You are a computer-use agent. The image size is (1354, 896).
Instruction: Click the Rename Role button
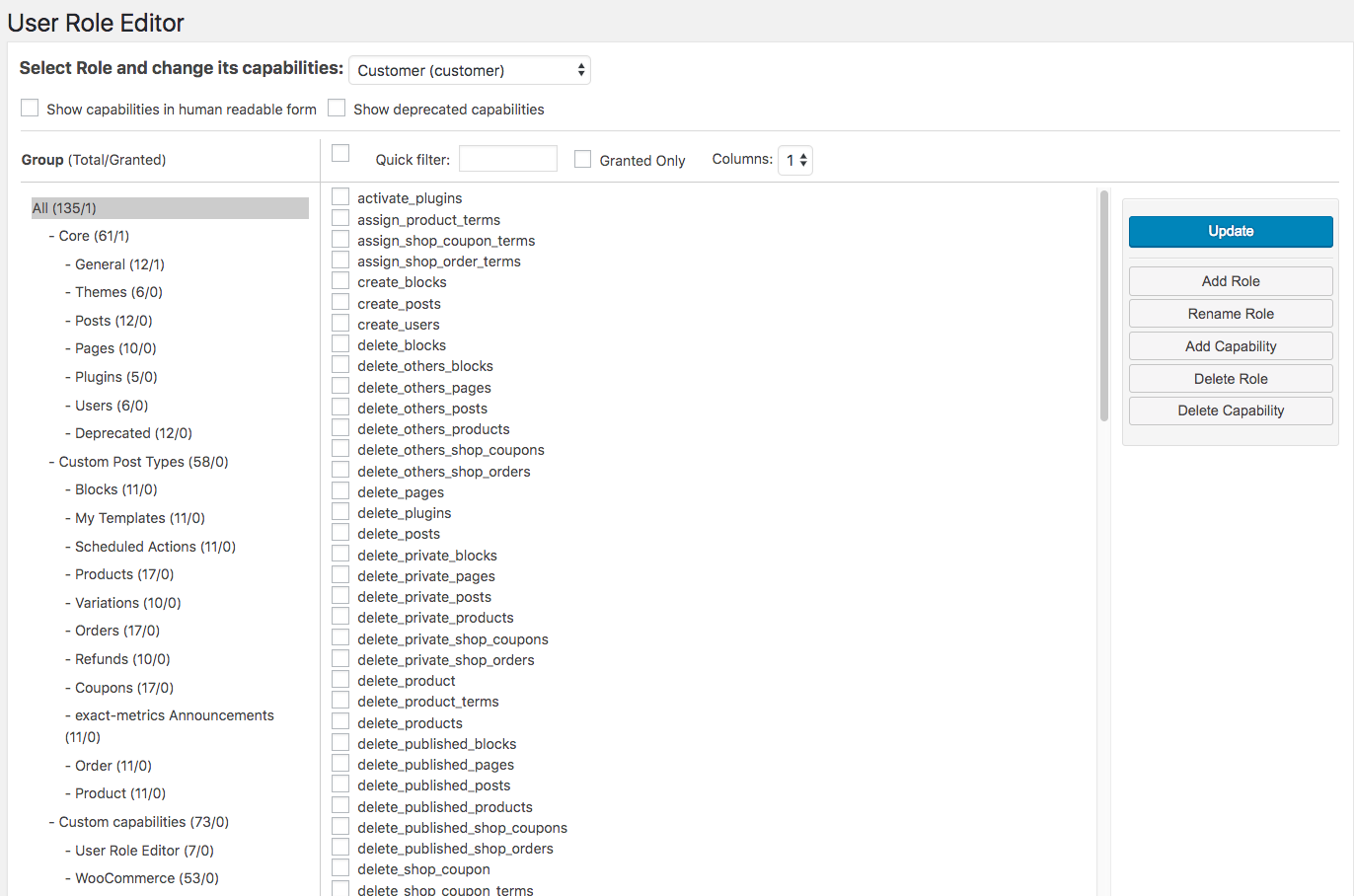pos(1231,314)
